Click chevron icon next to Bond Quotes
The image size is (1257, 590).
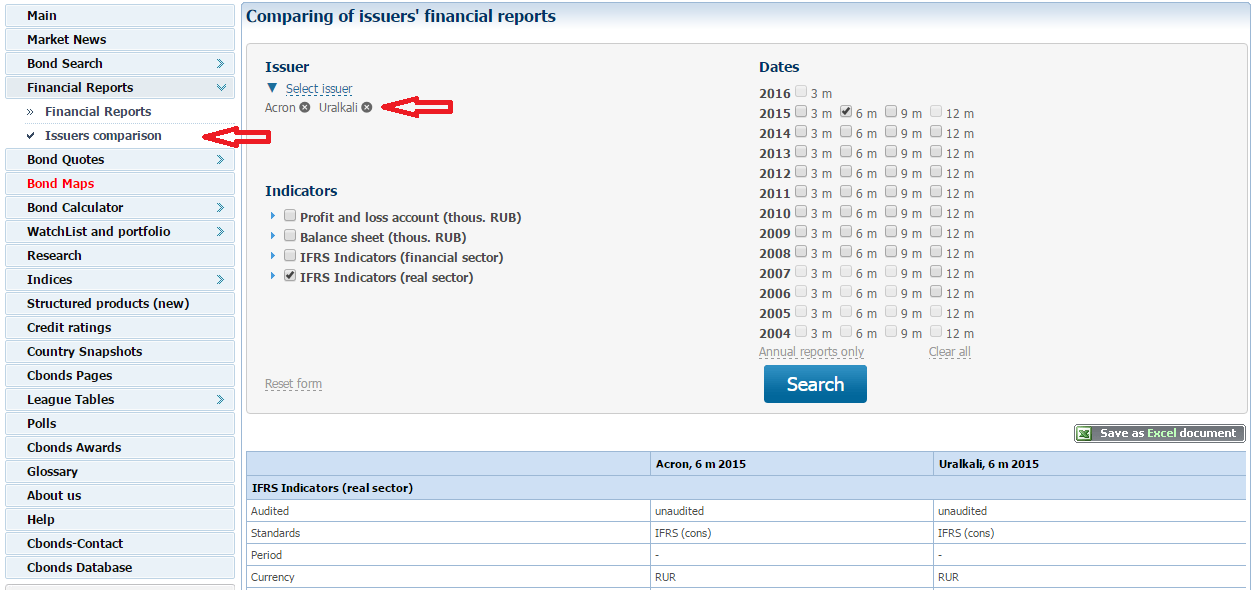(220, 160)
